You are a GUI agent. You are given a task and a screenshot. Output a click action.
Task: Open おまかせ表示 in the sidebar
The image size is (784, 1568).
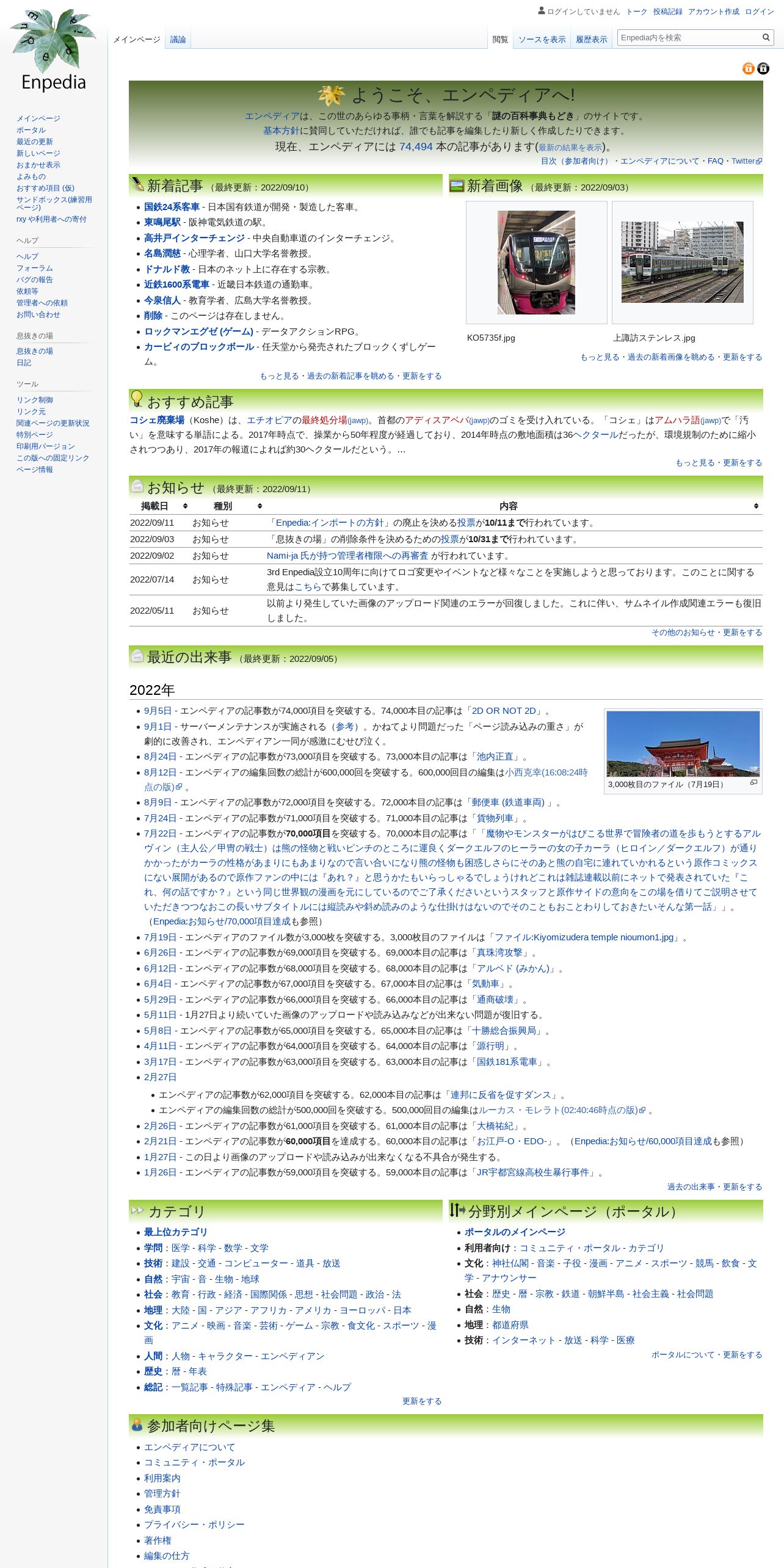pyautogui.click(x=38, y=165)
